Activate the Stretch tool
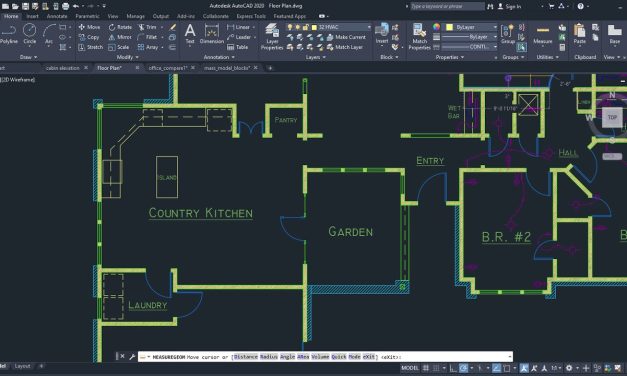 click(x=90, y=47)
